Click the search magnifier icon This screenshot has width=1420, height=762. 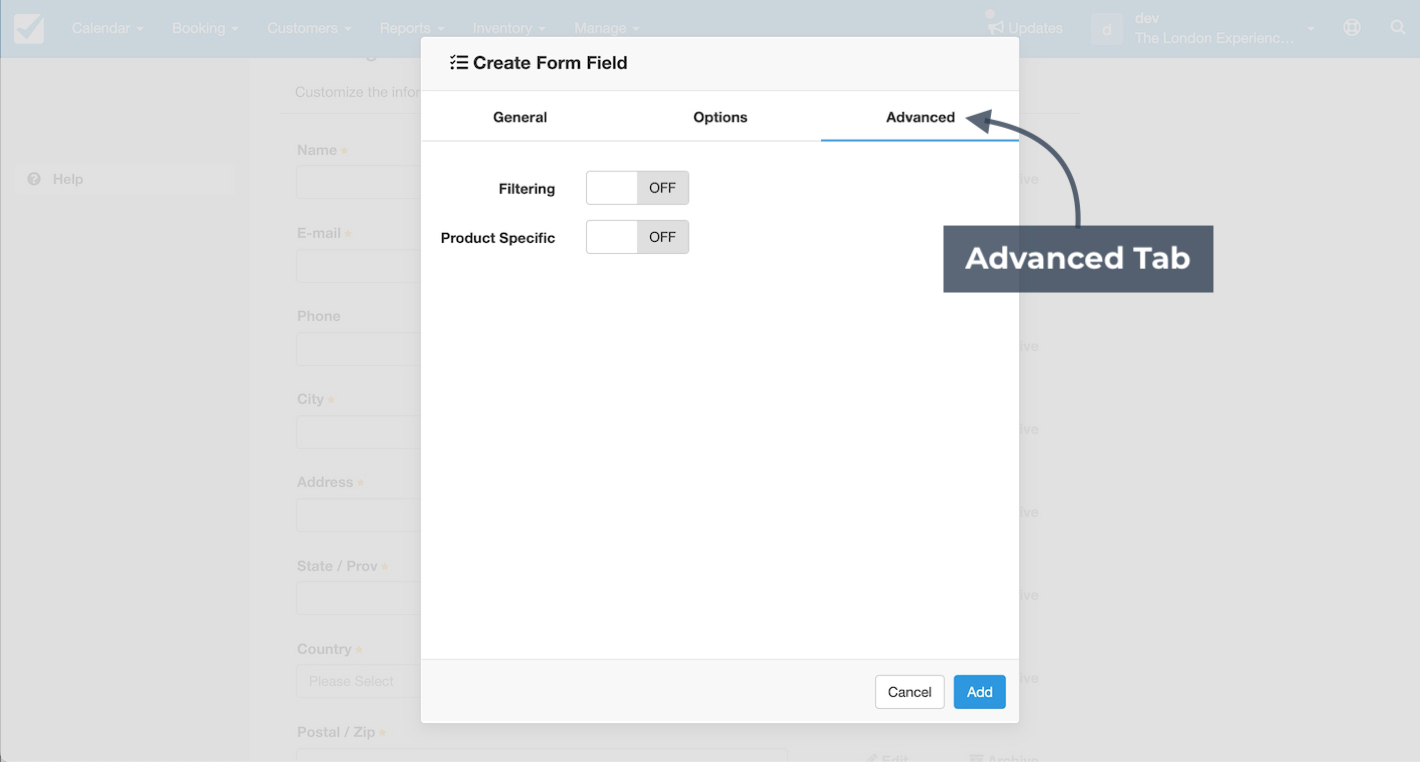click(x=1398, y=28)
